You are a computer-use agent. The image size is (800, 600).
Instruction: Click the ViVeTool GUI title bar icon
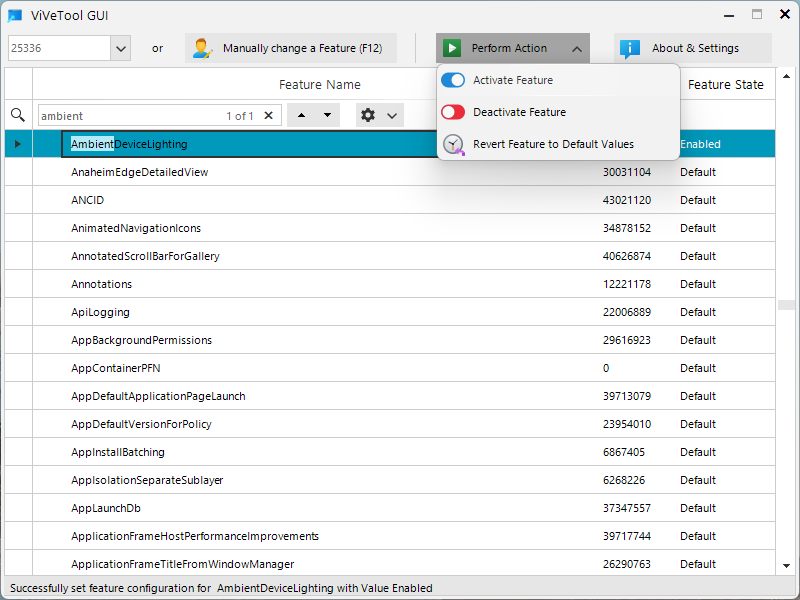click(x=14, y=15)
